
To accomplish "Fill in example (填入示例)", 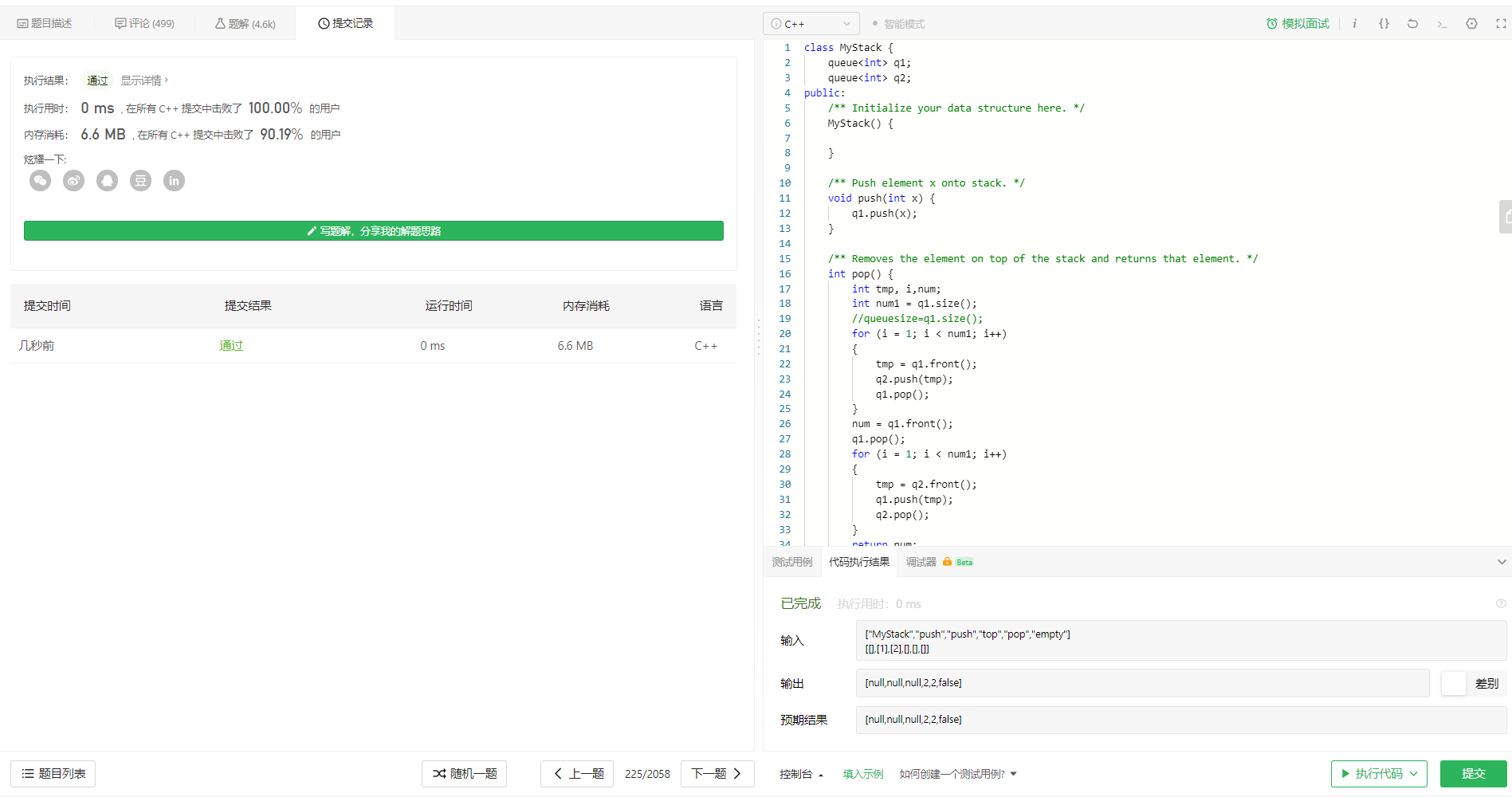I will click(x=863, y=774).
